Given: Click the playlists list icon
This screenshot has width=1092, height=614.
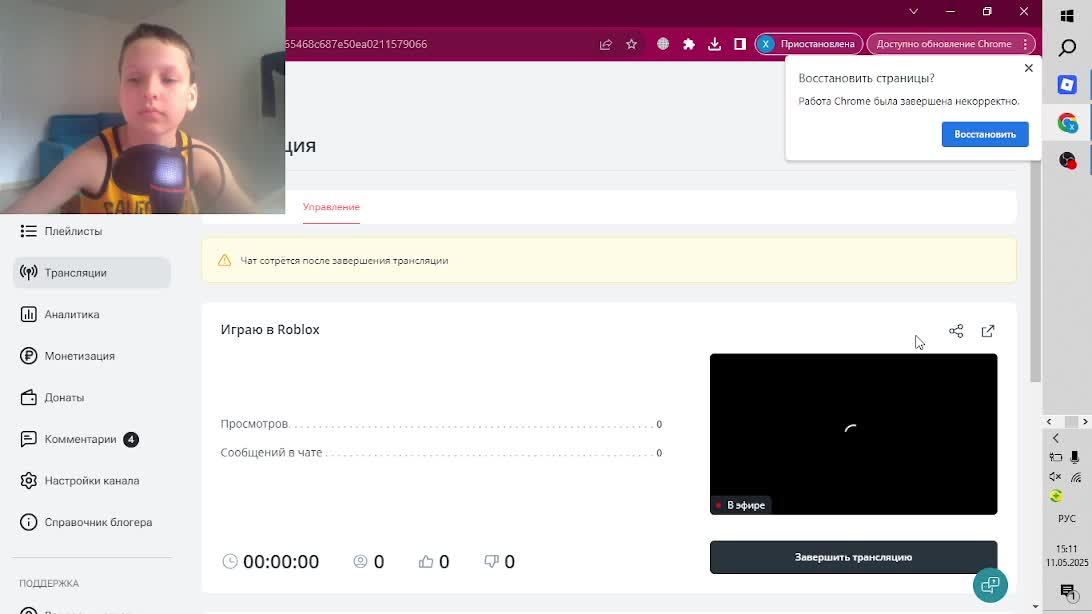Looking at the screenshot, I should [29, 231].
